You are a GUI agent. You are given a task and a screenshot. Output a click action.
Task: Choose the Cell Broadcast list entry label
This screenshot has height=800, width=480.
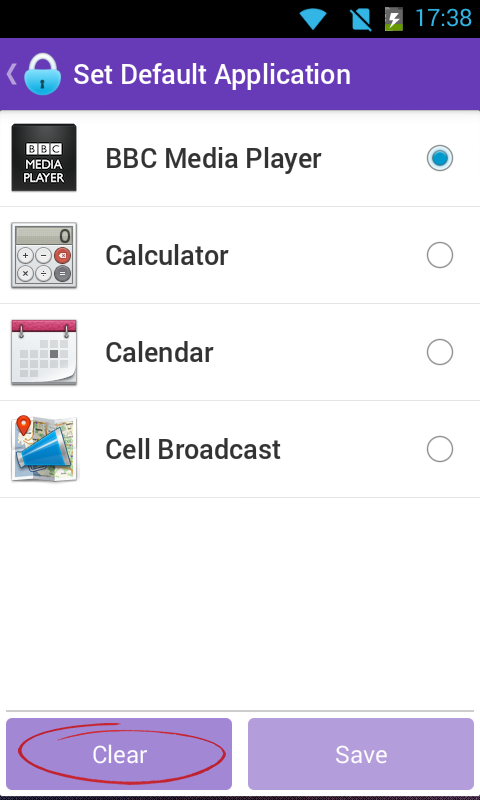click(193, 449)
